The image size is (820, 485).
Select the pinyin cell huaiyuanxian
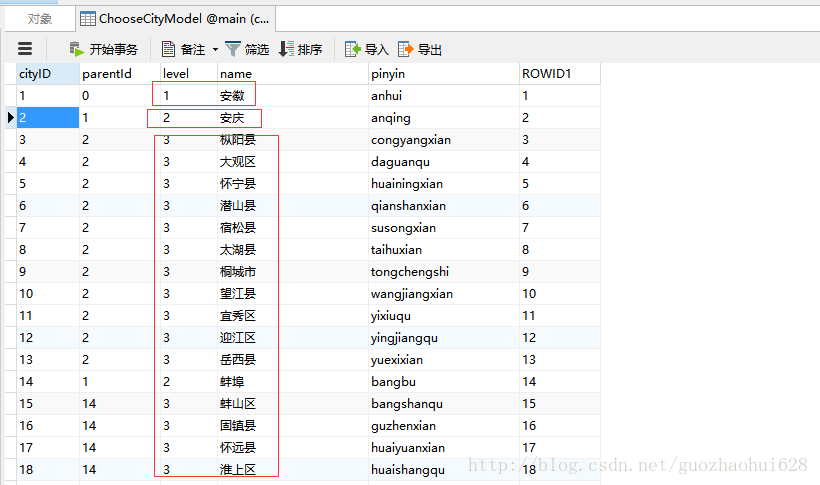tap(444, 447)
